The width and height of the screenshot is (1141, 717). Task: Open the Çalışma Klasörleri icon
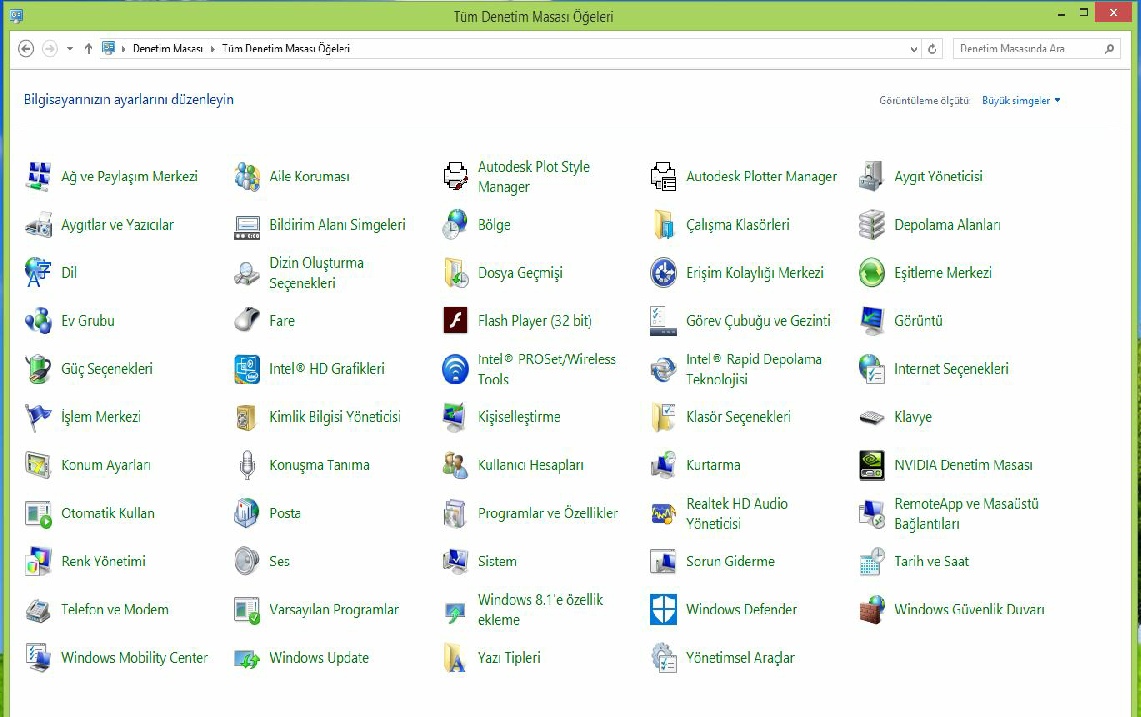[x=664, y=225]
